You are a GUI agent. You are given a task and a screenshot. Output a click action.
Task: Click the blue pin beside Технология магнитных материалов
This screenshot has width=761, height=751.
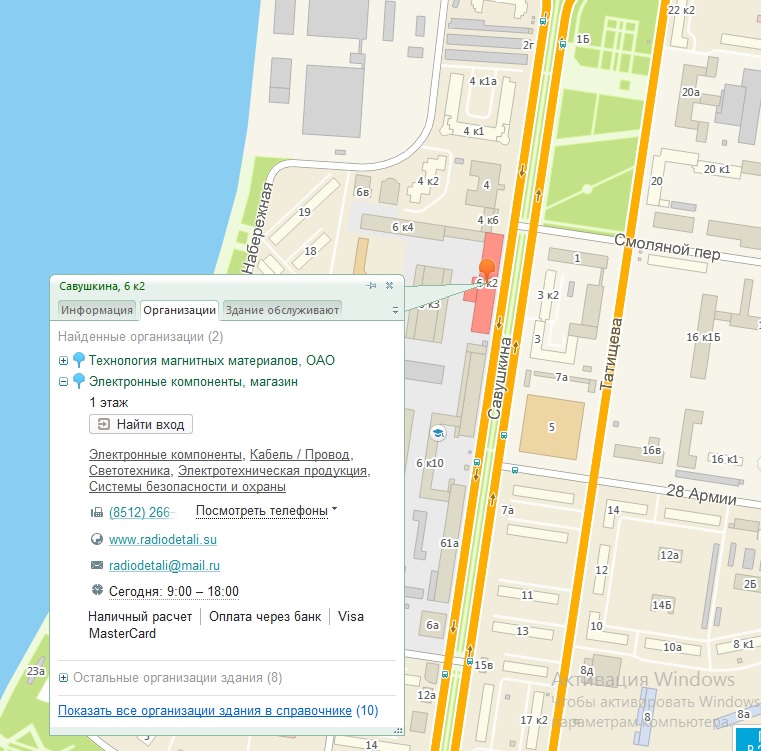click(x=79, y=360)
